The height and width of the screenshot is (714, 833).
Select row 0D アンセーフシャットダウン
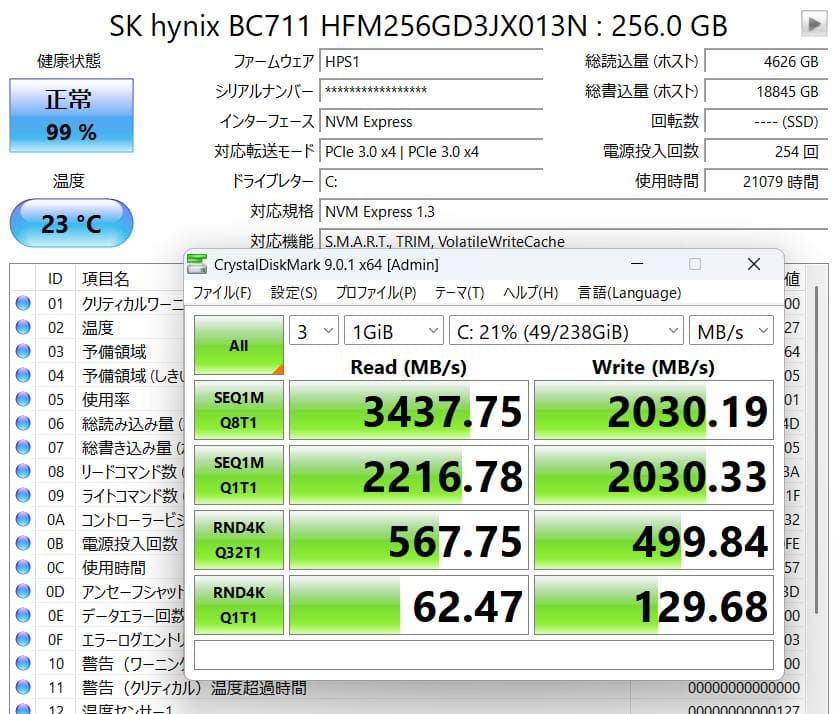[x=98, y=591]
